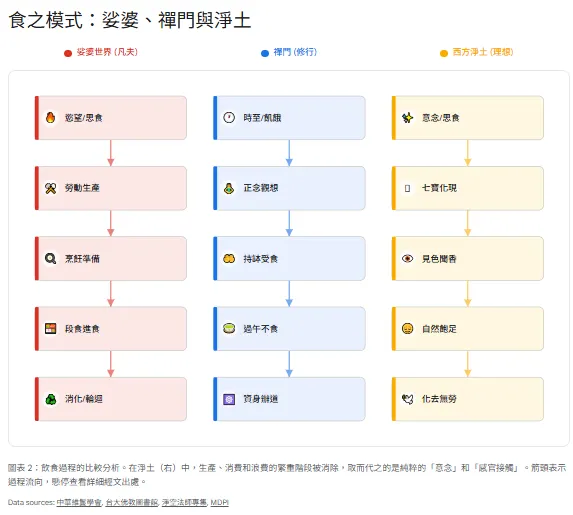Click the 資身辦道 node label
Image resolution: width=573 pixels, height=515 pixels.
coord(261,399)
